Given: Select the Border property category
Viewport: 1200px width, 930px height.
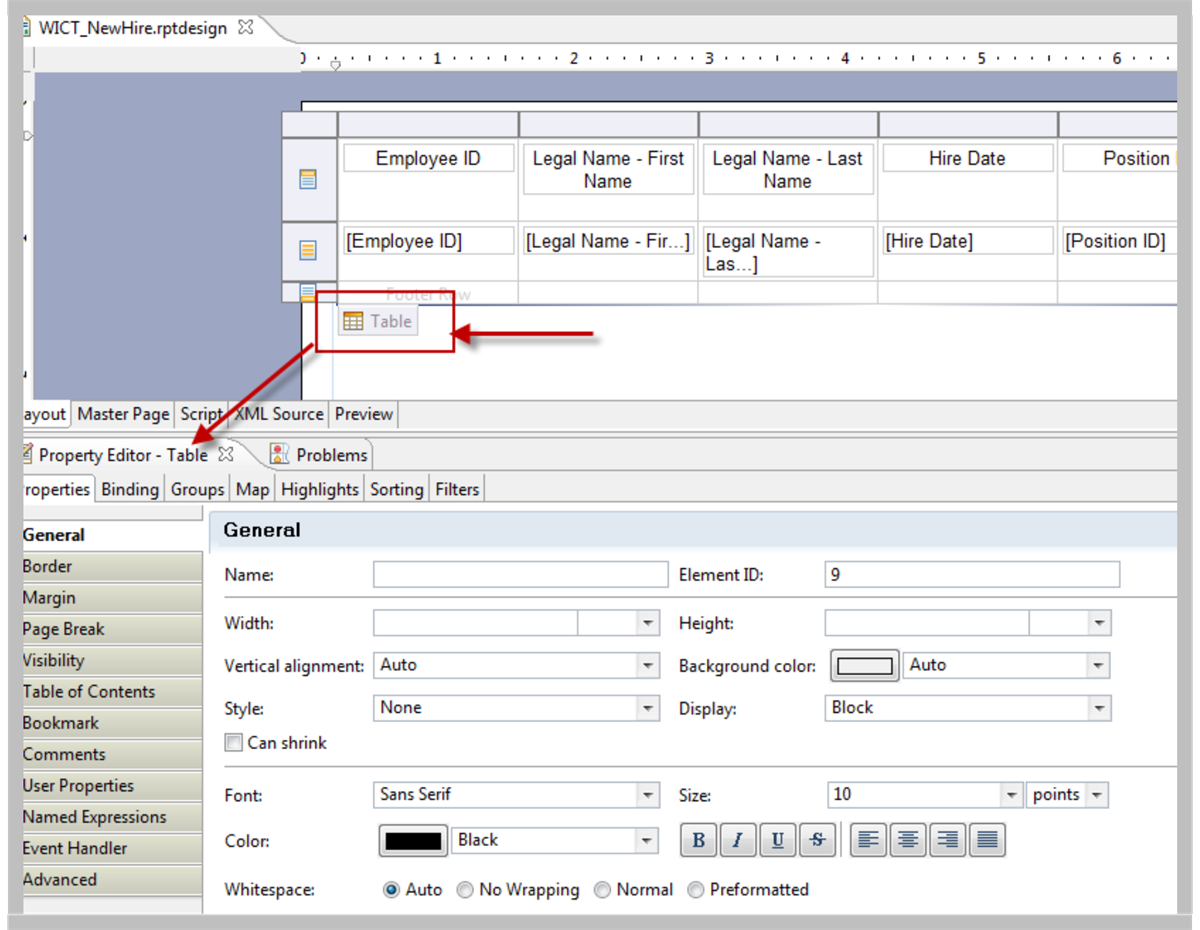Looking at the screenshot, I should click(x=110, y=566).
